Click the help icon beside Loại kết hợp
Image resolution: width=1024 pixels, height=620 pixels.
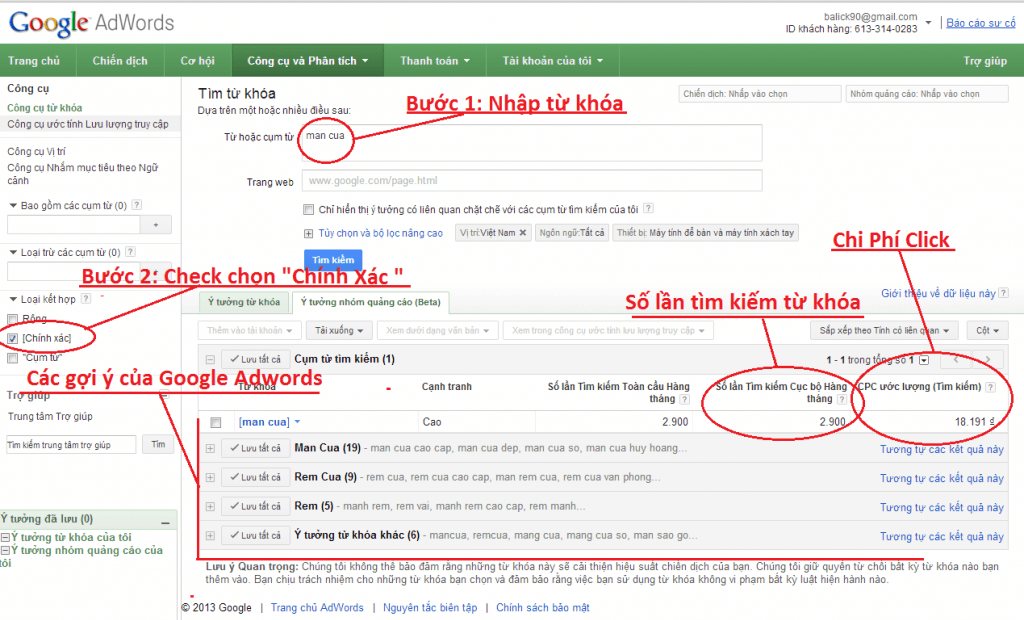tap(86, 299)
